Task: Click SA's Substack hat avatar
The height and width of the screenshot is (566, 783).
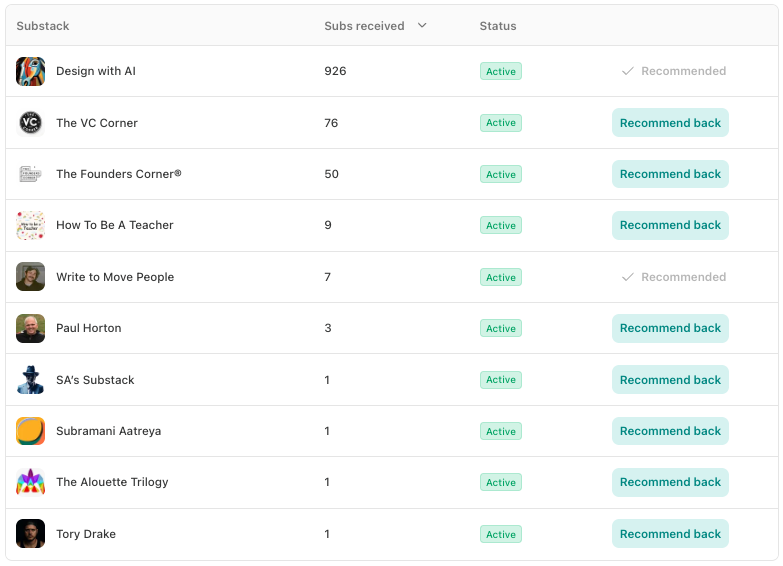Action: tap(31, 380)
